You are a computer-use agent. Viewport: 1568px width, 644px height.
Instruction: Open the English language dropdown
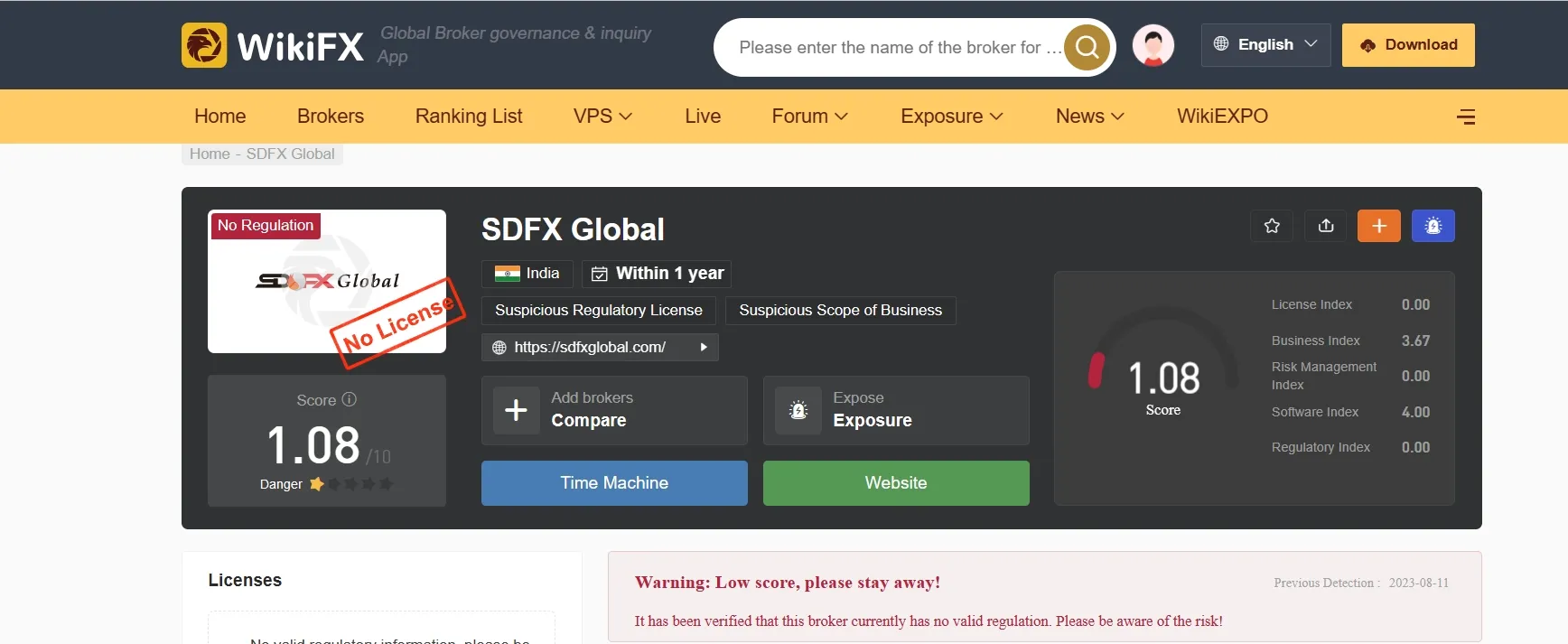(1266, 44)
